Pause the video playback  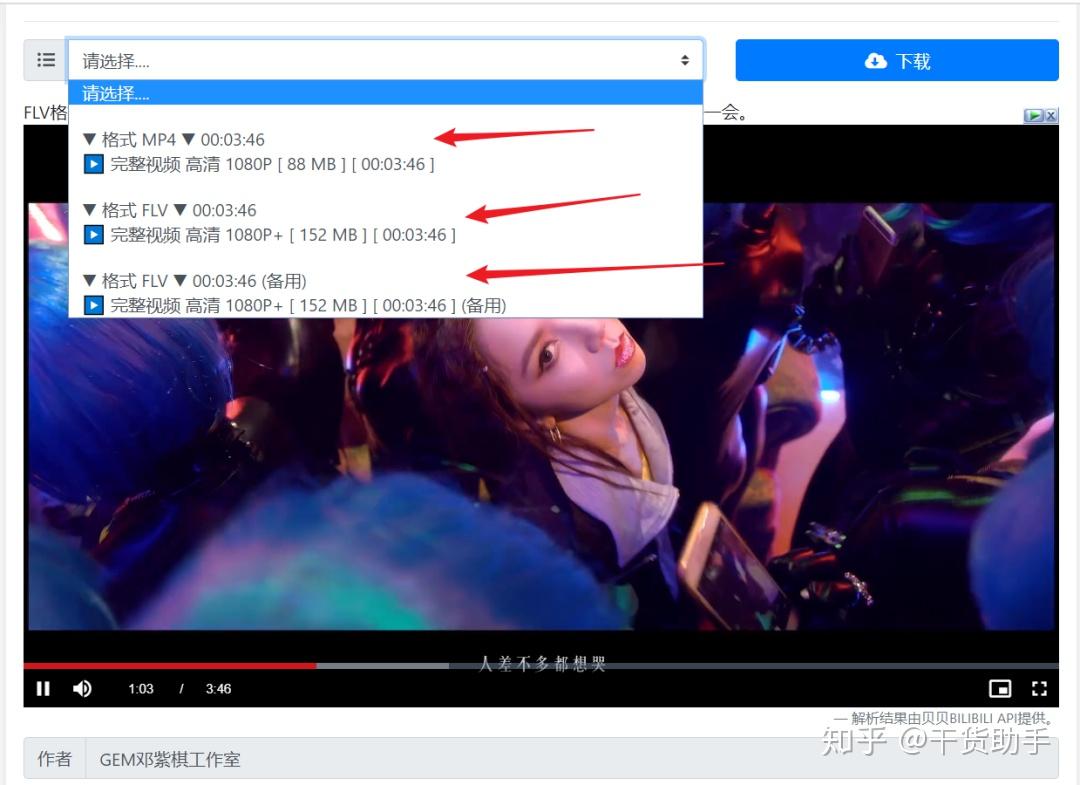click(43, 689)
